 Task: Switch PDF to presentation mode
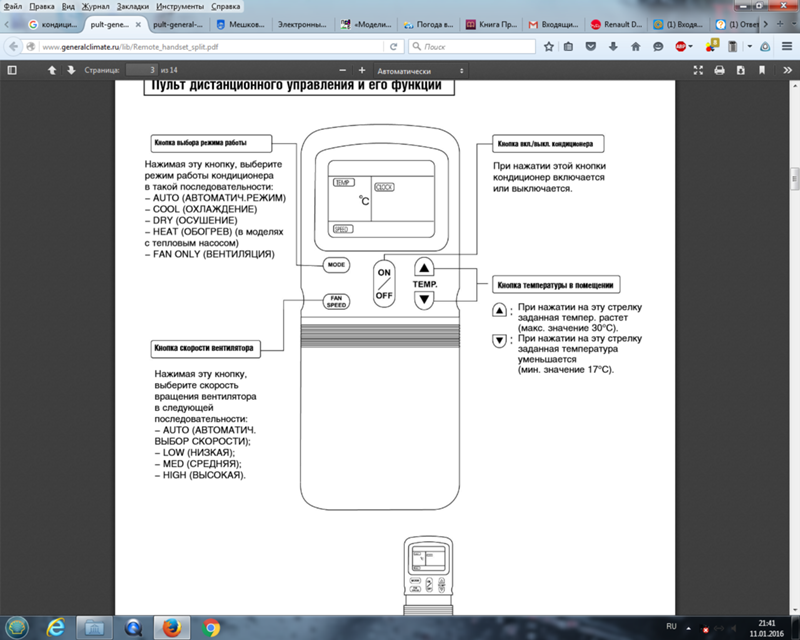[x=697, y=70]
